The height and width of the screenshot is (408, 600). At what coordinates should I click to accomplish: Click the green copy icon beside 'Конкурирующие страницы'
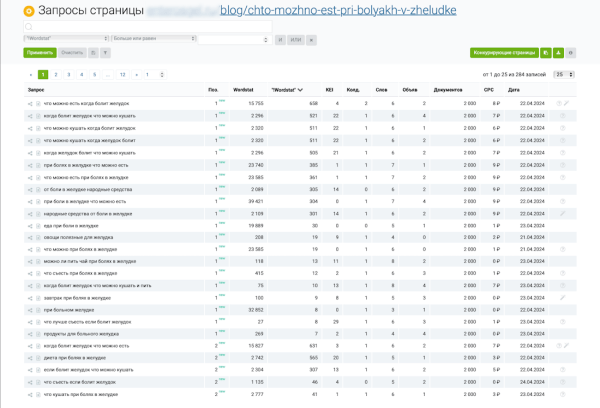(x=545, y=51)
